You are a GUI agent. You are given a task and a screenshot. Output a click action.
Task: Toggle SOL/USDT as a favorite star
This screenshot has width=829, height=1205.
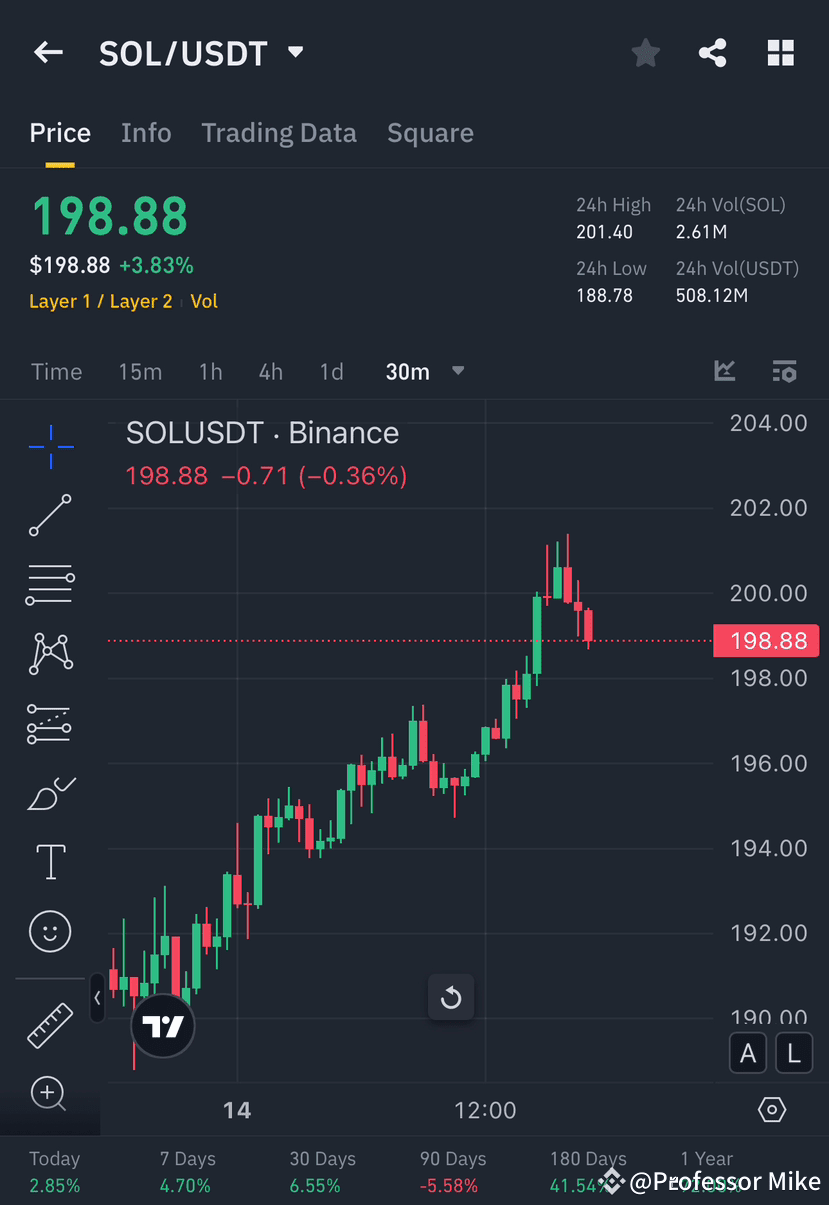click(x=645, y=53)
